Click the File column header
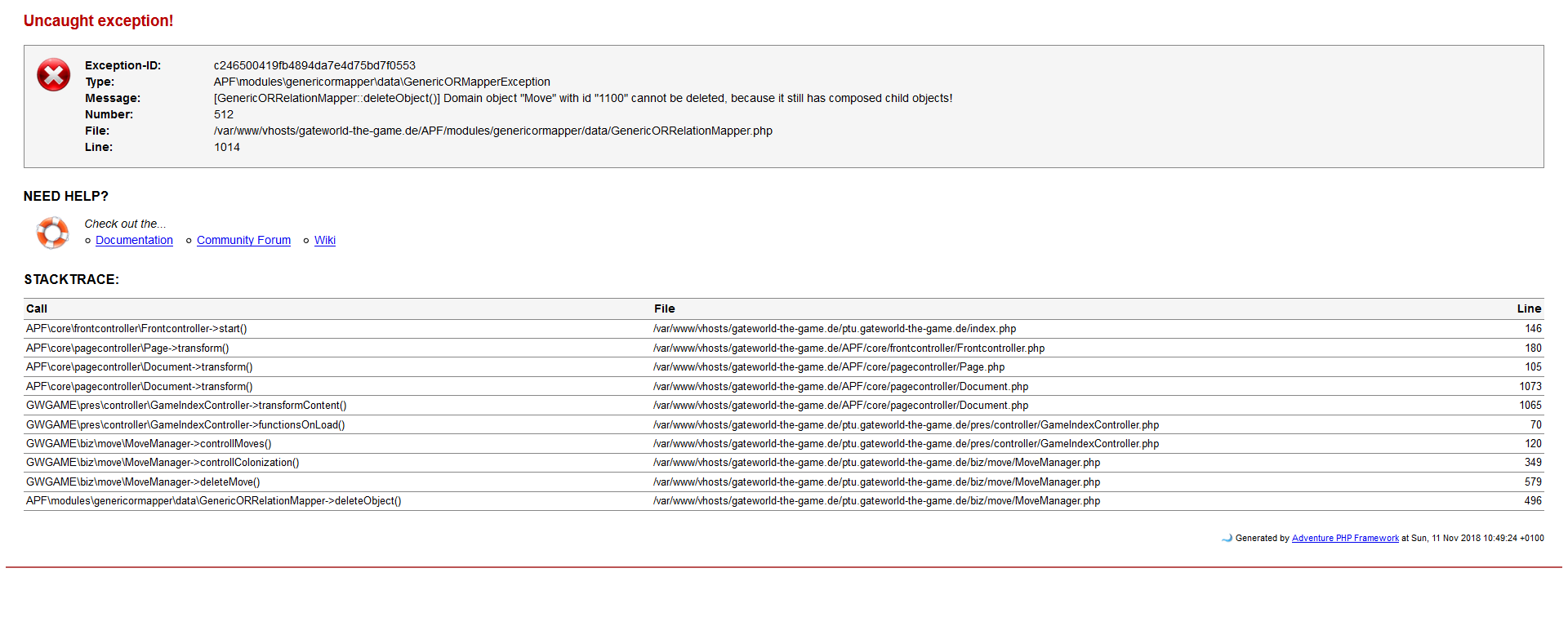The height and width of the screenshot is (617, 1568). [x=664, y=308]
